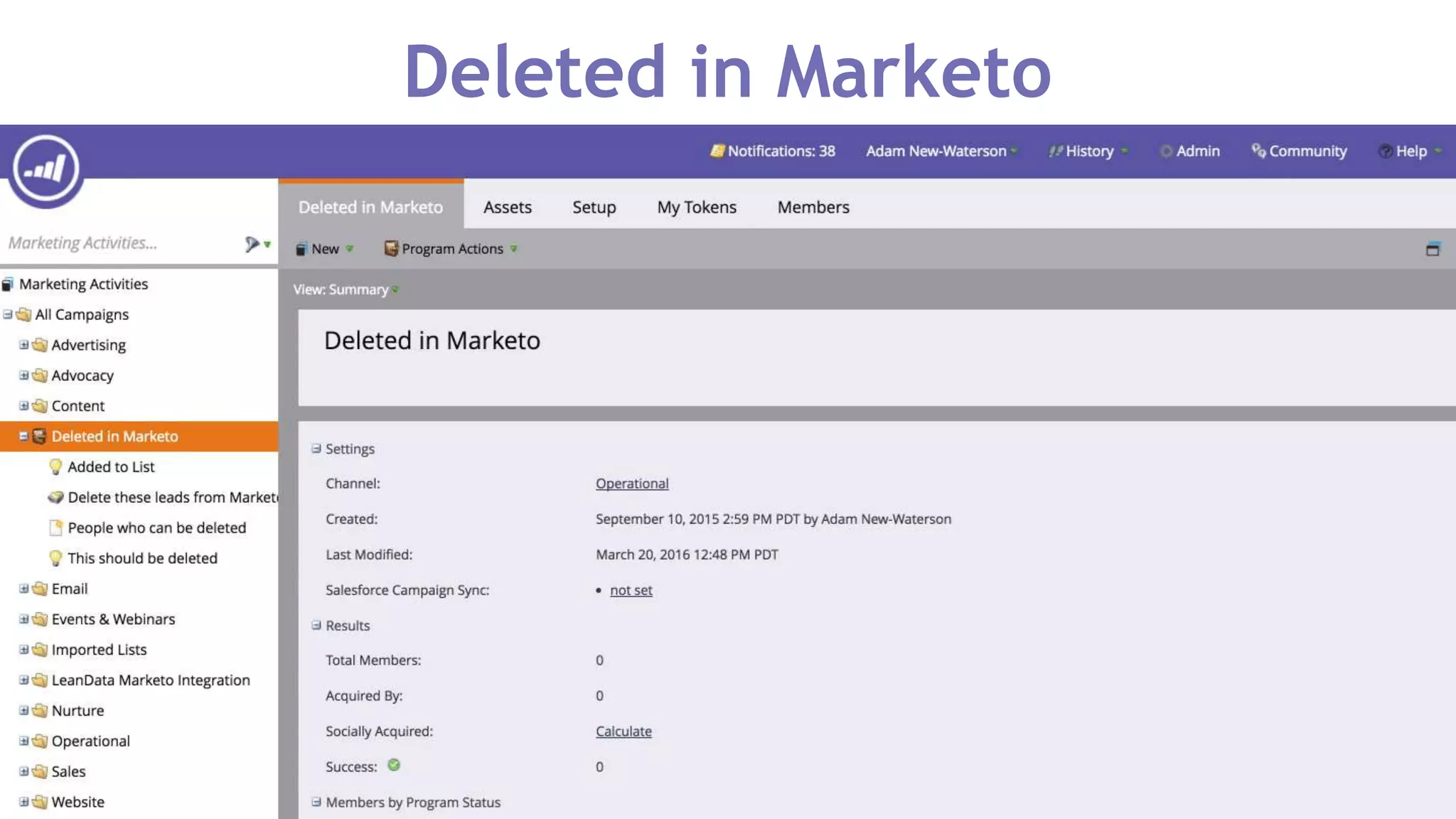
Task: Expand the Content folder
Action: [23, 406]
